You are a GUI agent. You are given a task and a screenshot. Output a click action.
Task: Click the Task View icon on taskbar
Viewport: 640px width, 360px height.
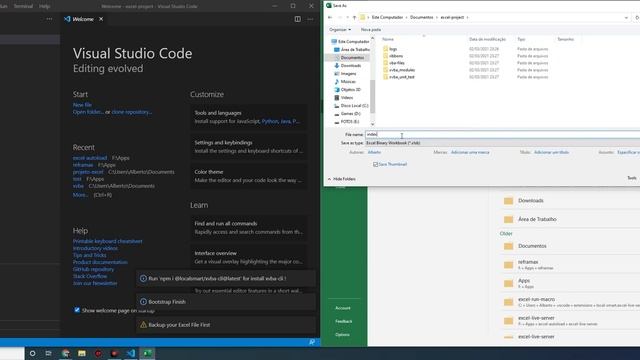click(x=49, y=353)
